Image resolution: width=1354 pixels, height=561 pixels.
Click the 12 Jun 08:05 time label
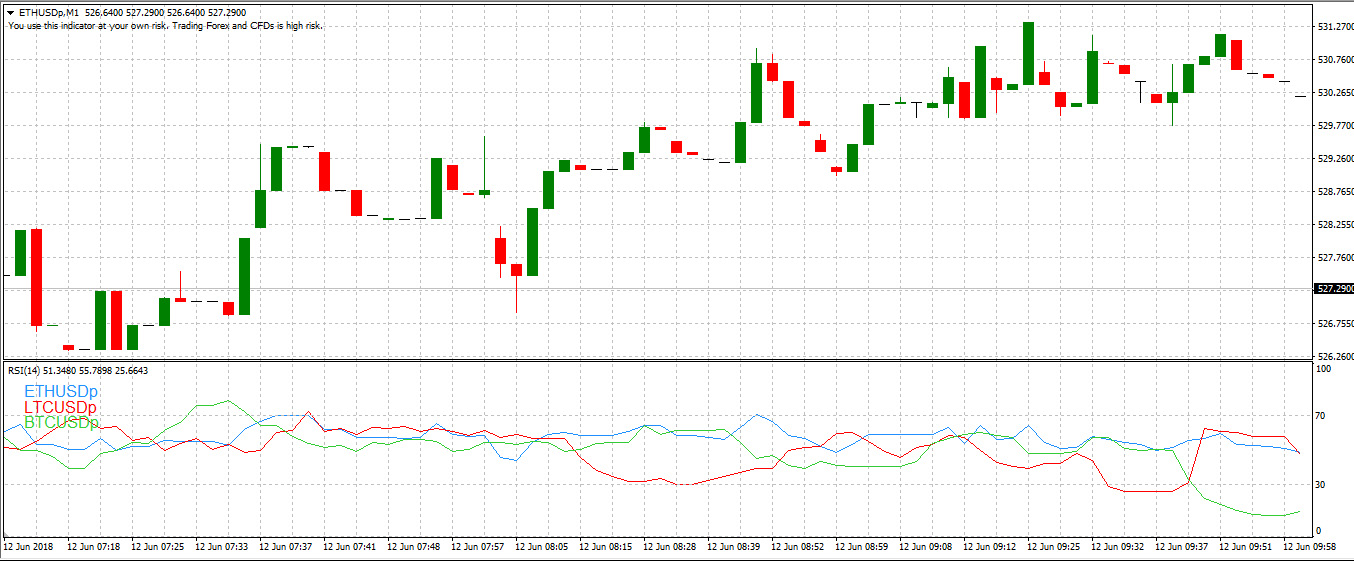pos(543,547)
